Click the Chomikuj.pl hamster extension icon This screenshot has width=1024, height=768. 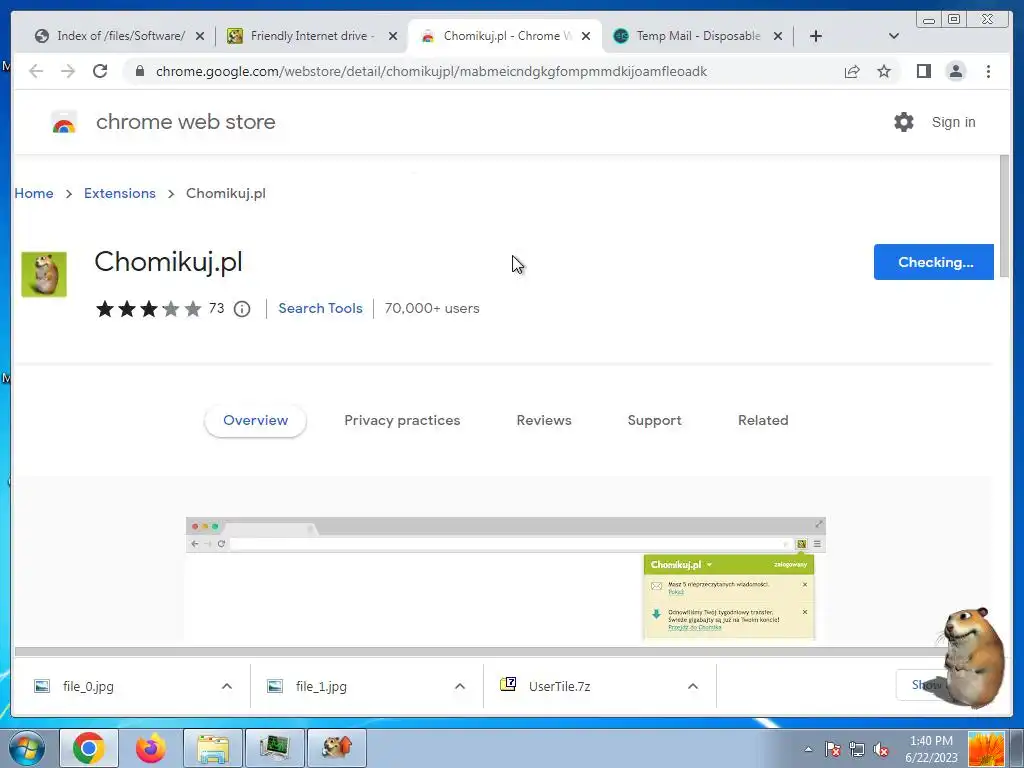tap(44, 274)
